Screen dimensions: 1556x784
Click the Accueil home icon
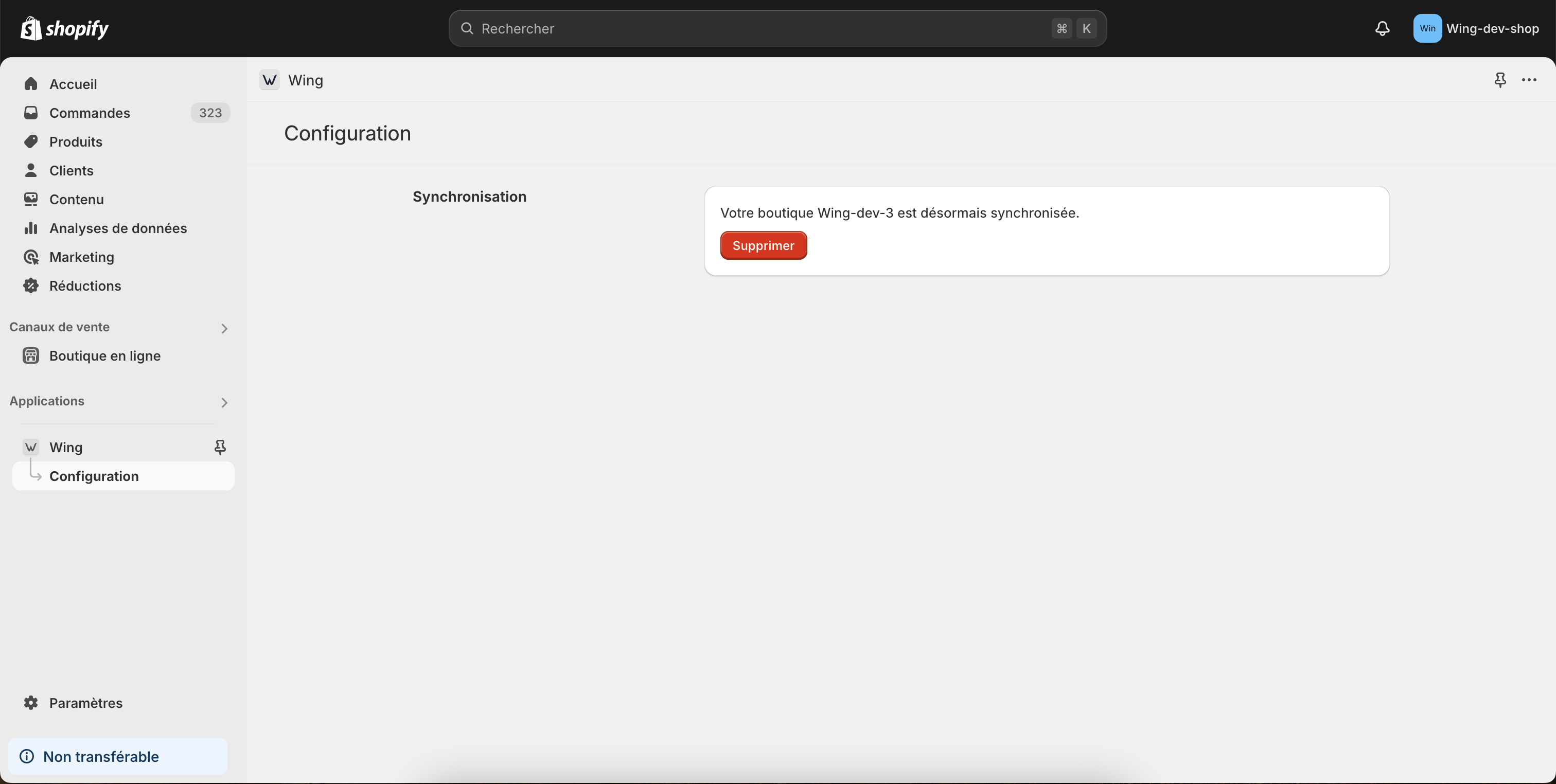[31, 84]
